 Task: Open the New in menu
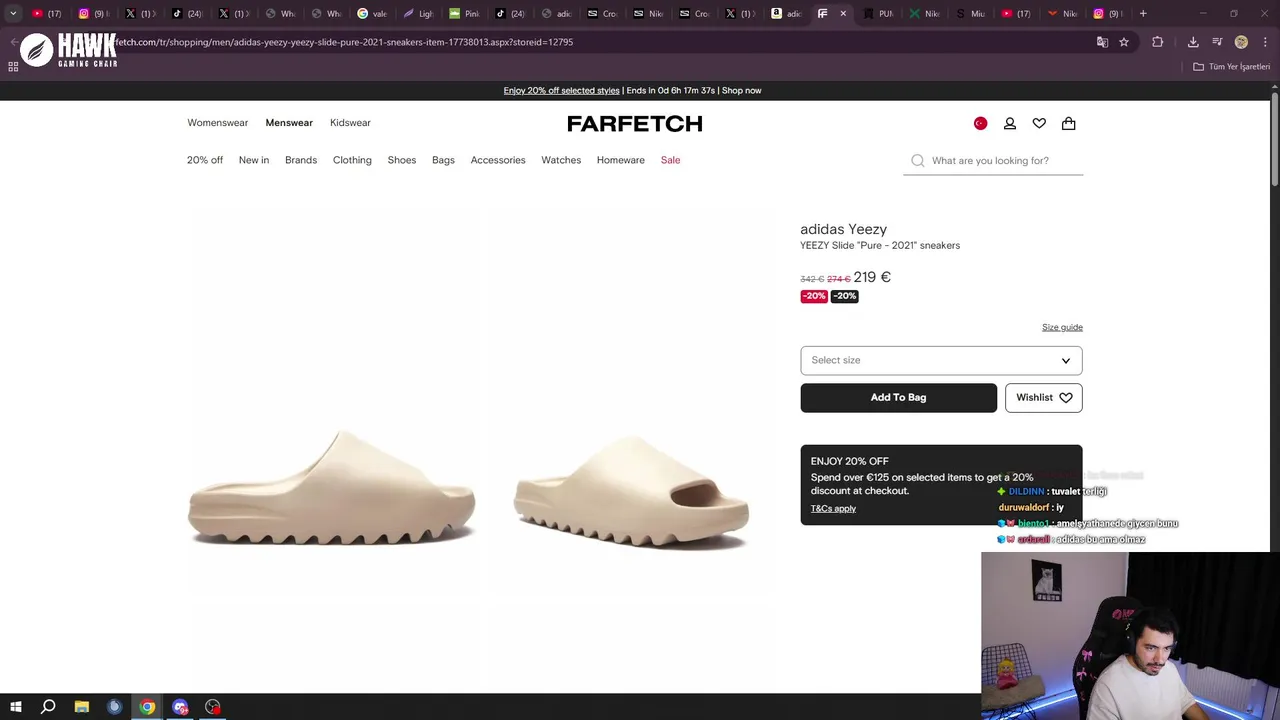[x=254, y=160]
